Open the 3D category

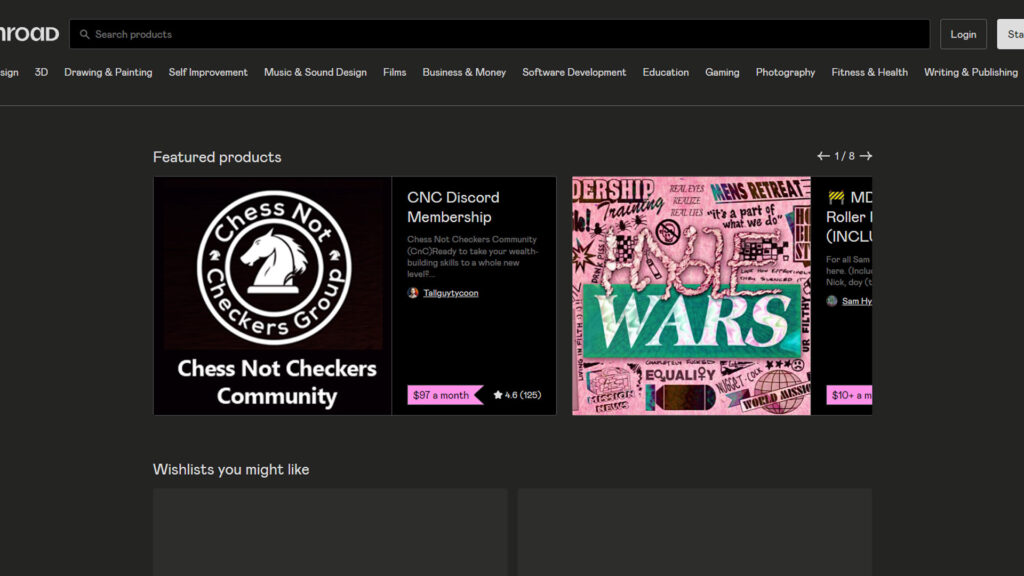[x=41, y=72]
